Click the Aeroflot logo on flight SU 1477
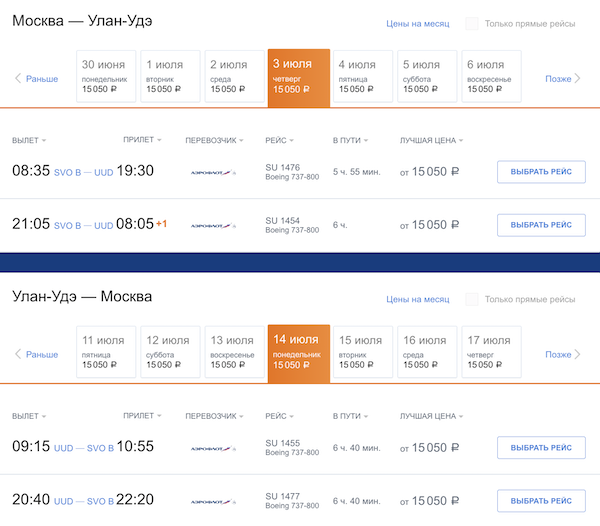The width and height of the screenshot is (600, 526). 212,501
